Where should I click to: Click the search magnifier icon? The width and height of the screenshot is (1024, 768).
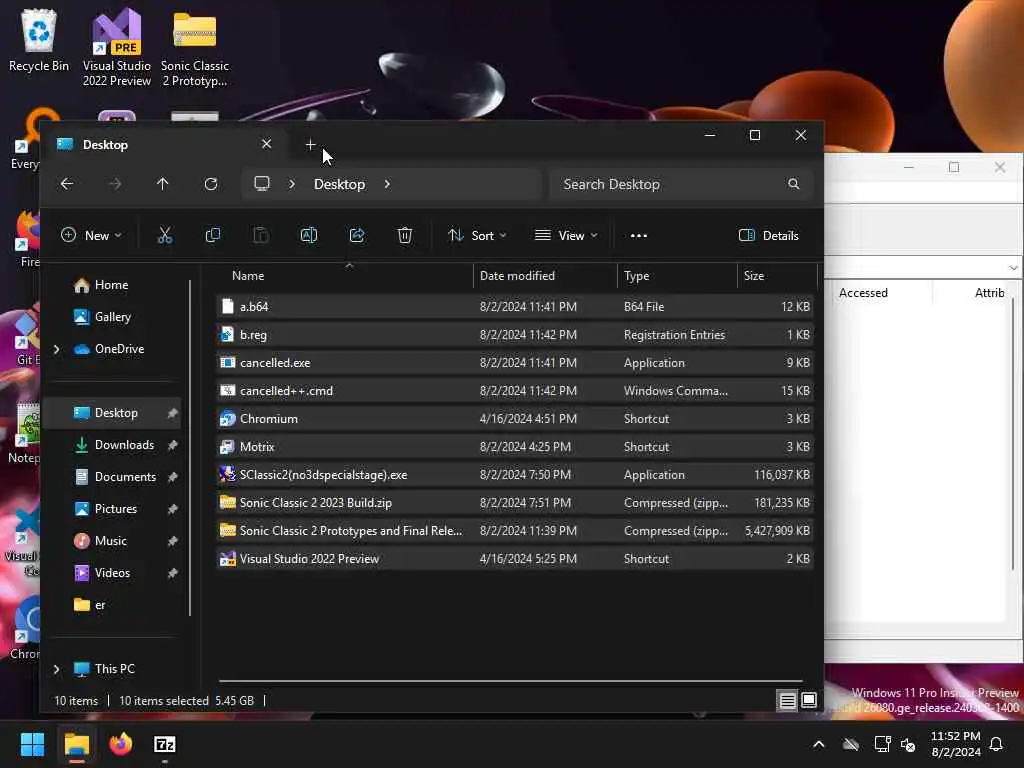pyautogui.click(x=793, y=184)
